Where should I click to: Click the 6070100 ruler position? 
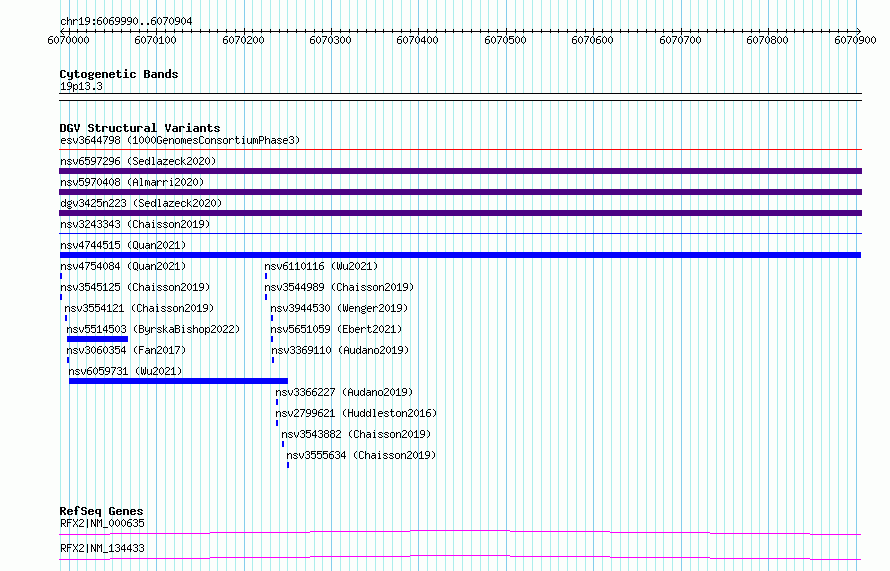pyautogui.click(x=156, y=40)
